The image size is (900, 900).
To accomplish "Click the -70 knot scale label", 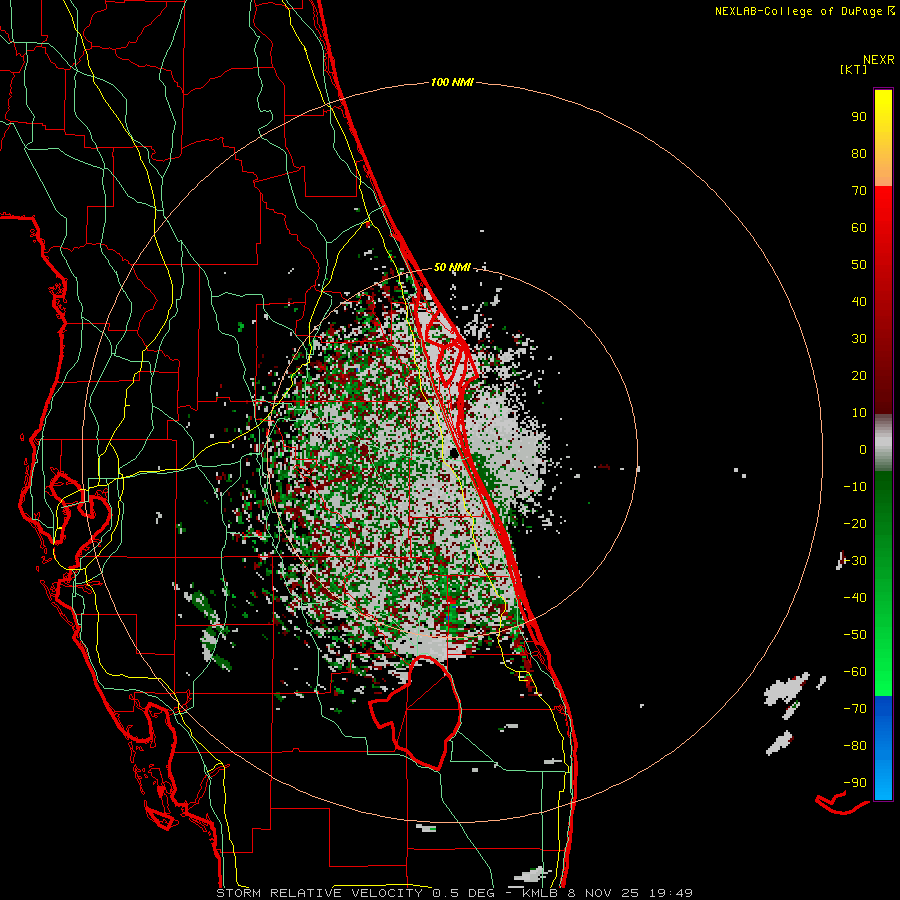I will point(855,709).
